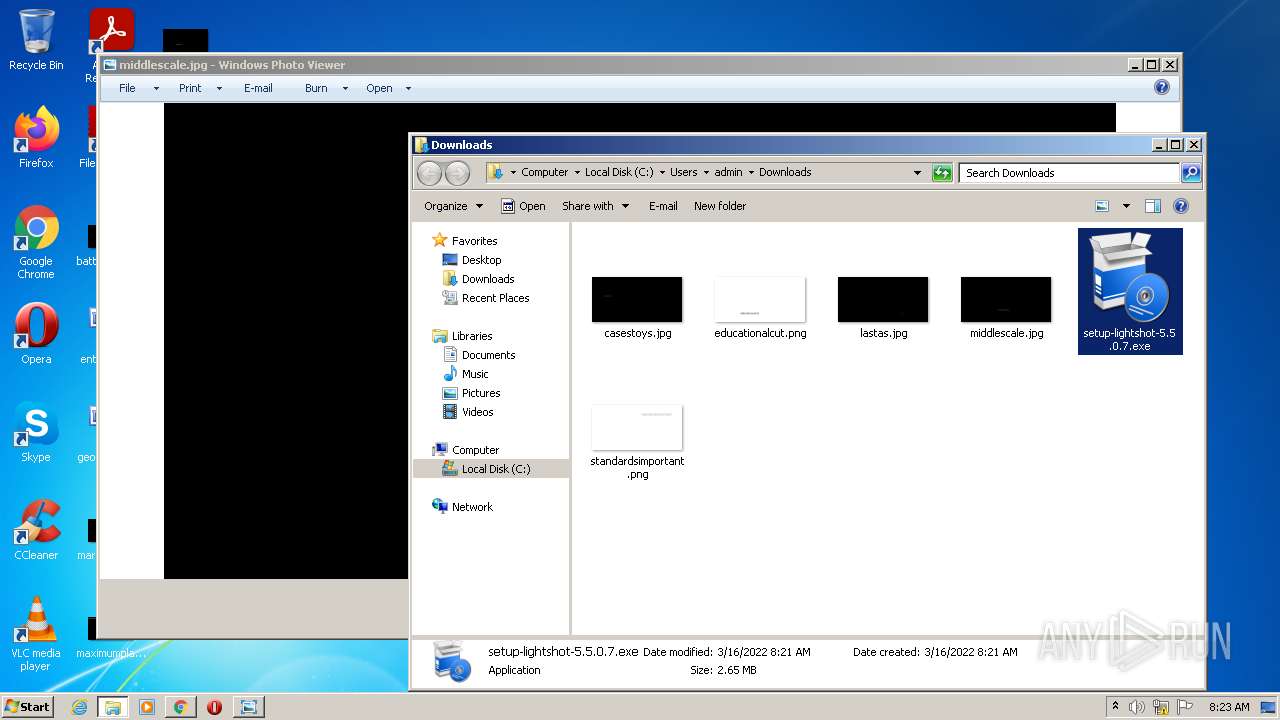
Task: Refresh the Downloads folder view
Action: (x=942, y=173)
